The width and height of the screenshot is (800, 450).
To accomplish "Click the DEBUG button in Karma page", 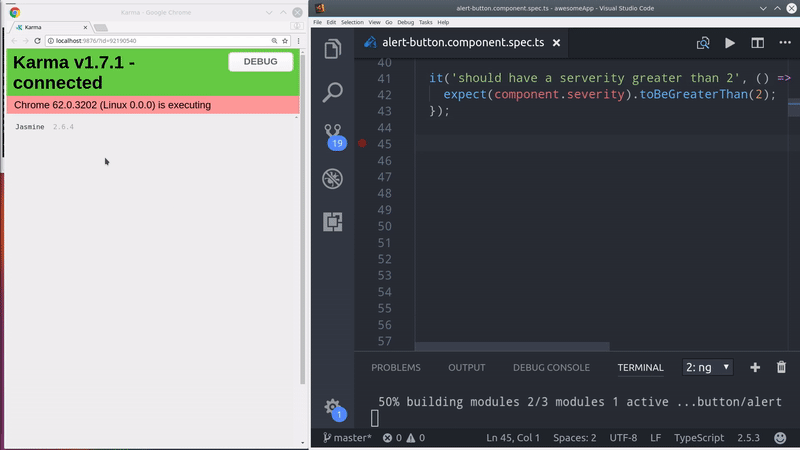I will pos(261,62).
